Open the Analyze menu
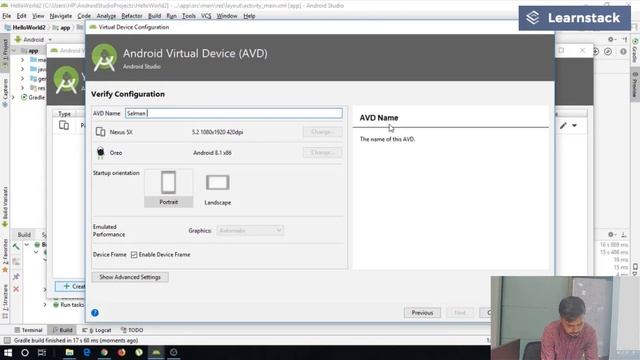The width and height of the screenshot is (640, 360). pos(106,16)
